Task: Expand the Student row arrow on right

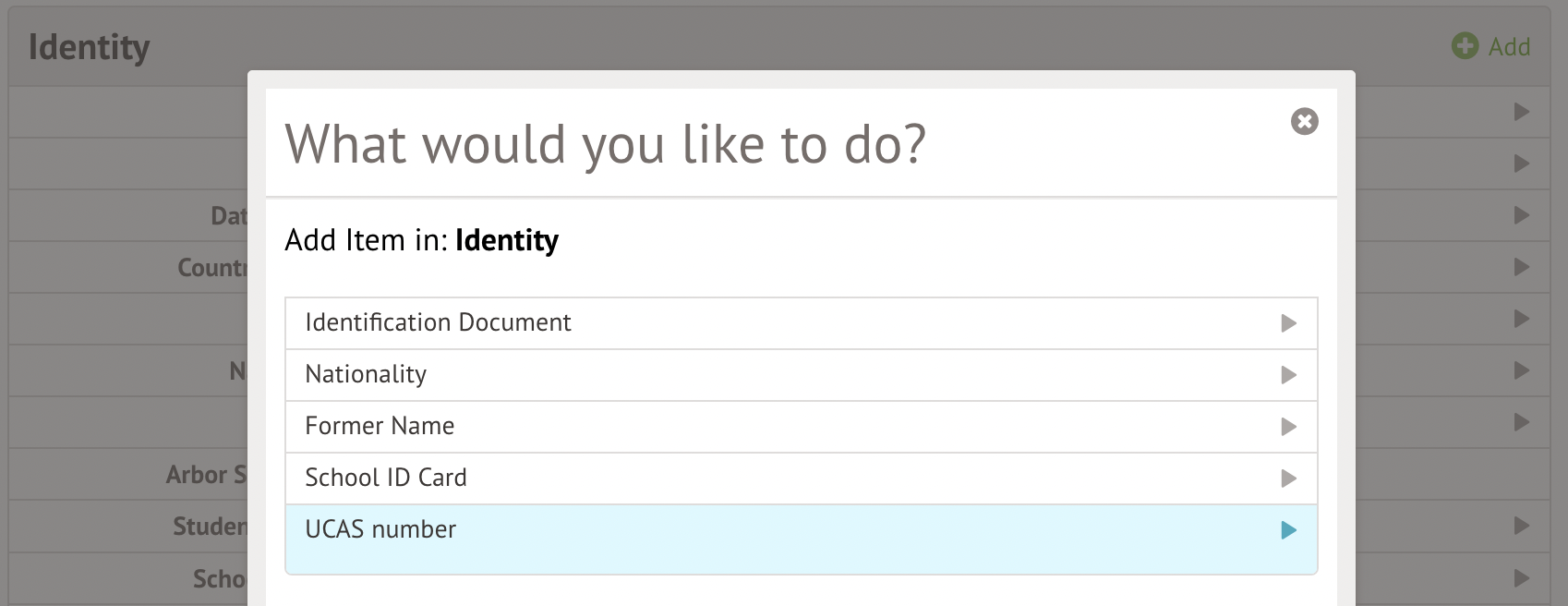Action: [x=1522, y=526]
